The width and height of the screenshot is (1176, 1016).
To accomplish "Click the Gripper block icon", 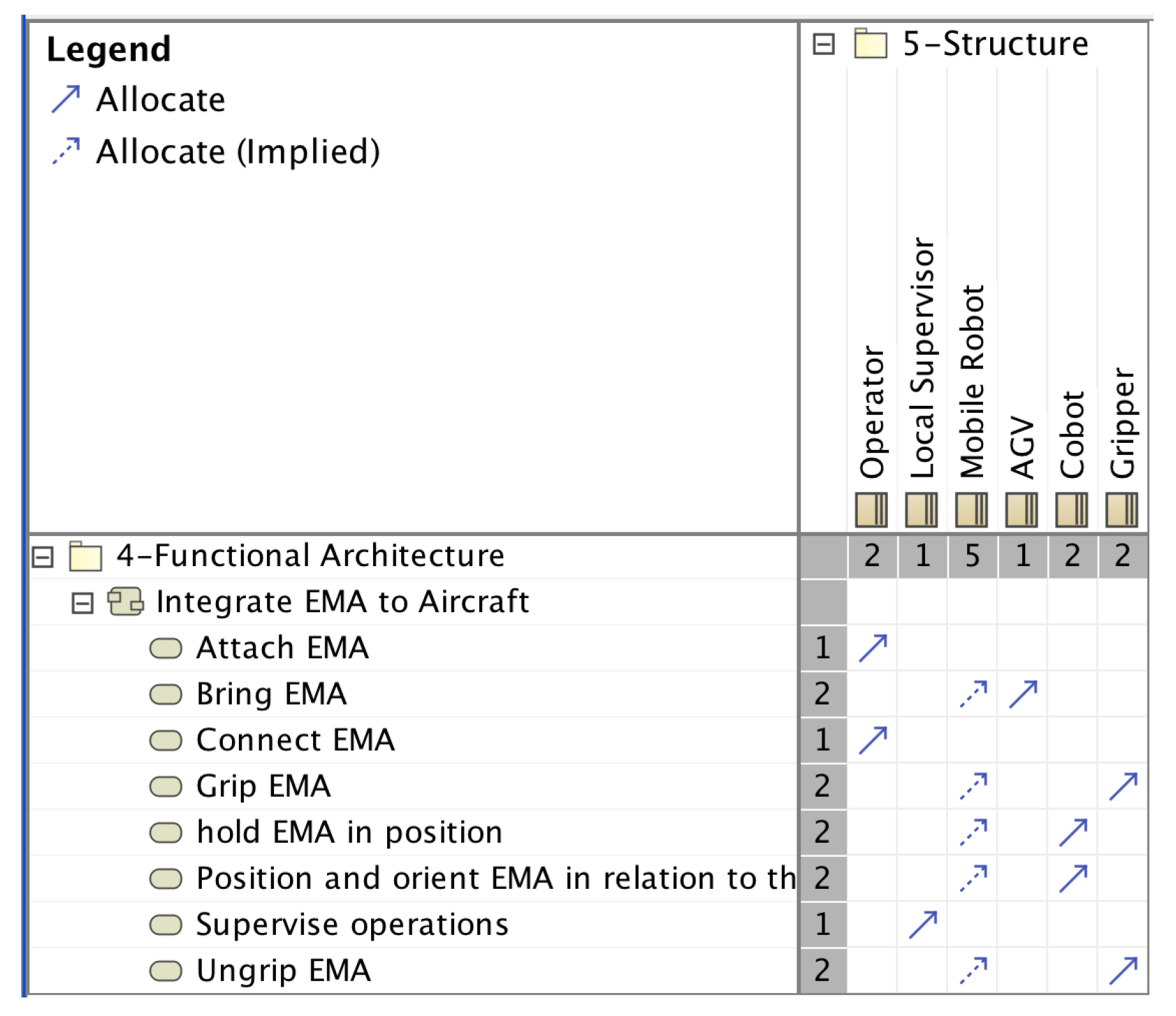I will (x=1122, y=510).
